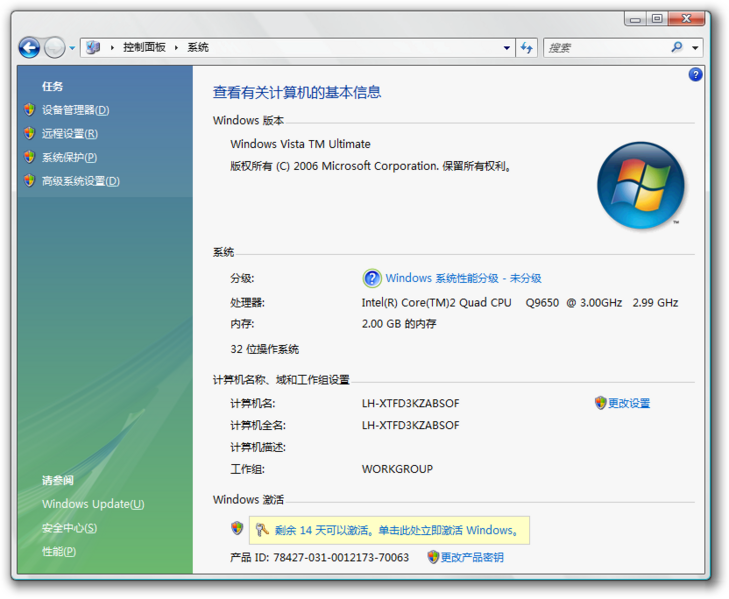Click the shield icon beside 设备管理器

coord(30,110)
